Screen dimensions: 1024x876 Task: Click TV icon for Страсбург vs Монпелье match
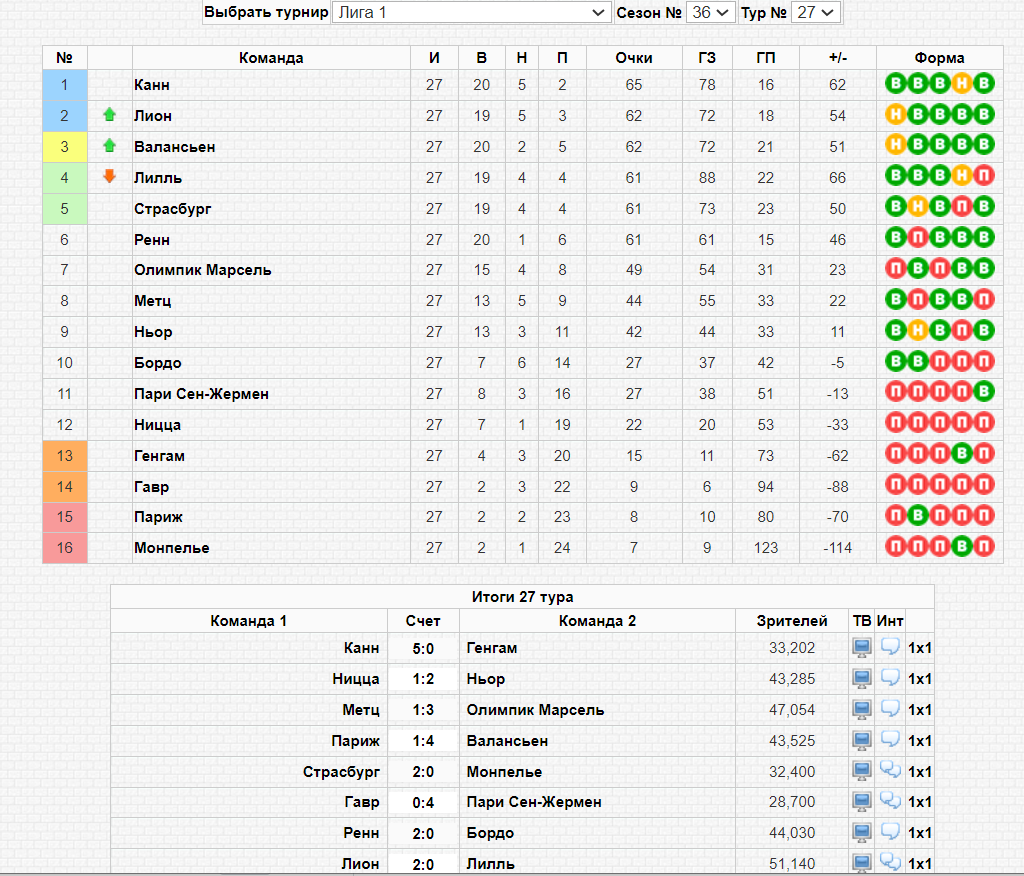(861, 771)
